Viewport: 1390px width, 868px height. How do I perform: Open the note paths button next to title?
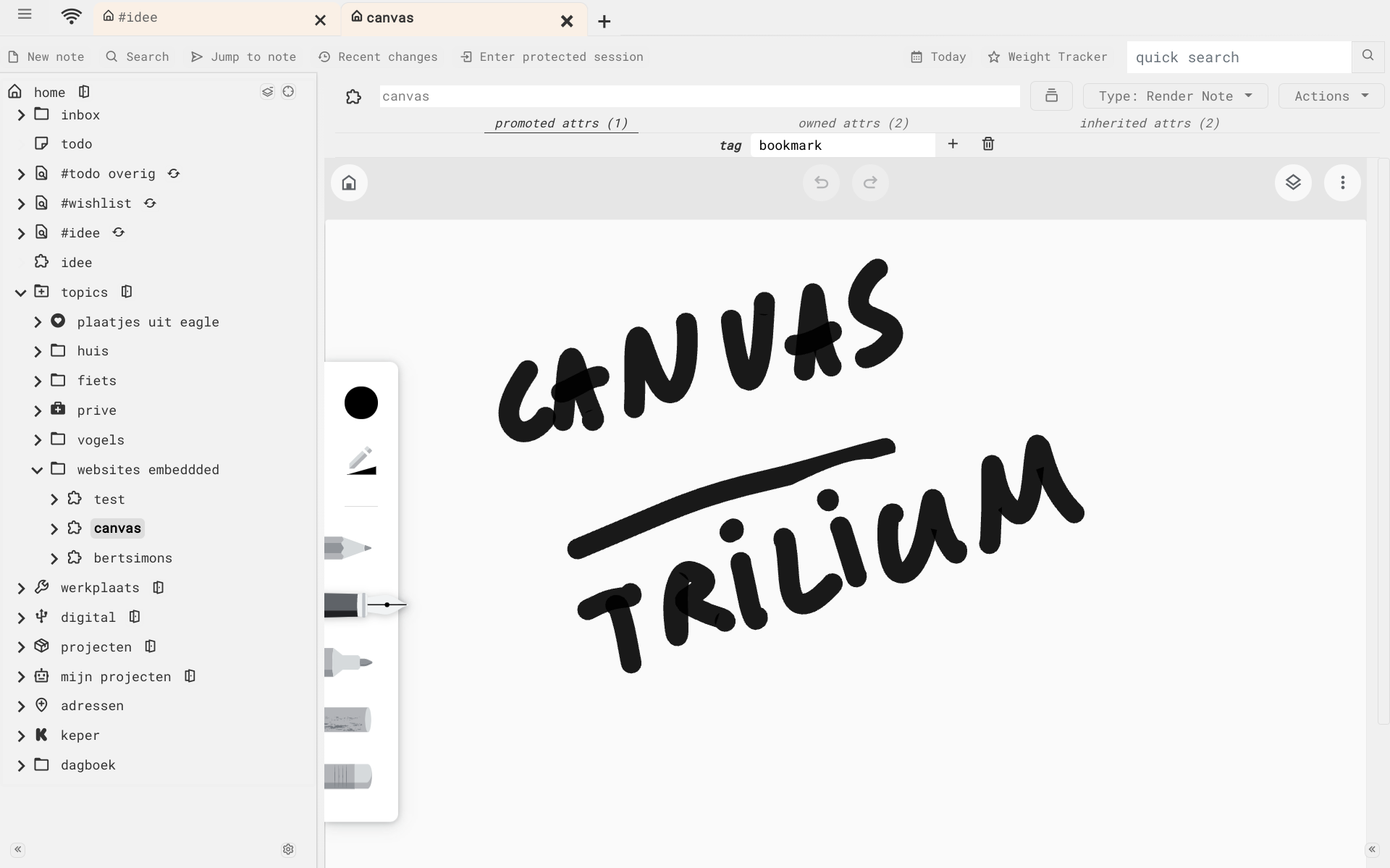click(1051, 96)
